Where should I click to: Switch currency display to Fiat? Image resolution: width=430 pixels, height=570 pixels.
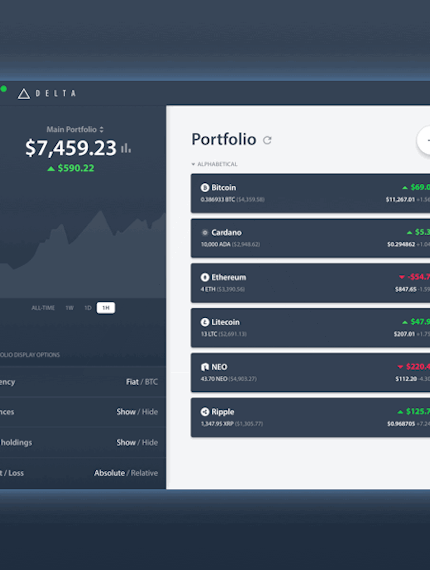[132, 382]
